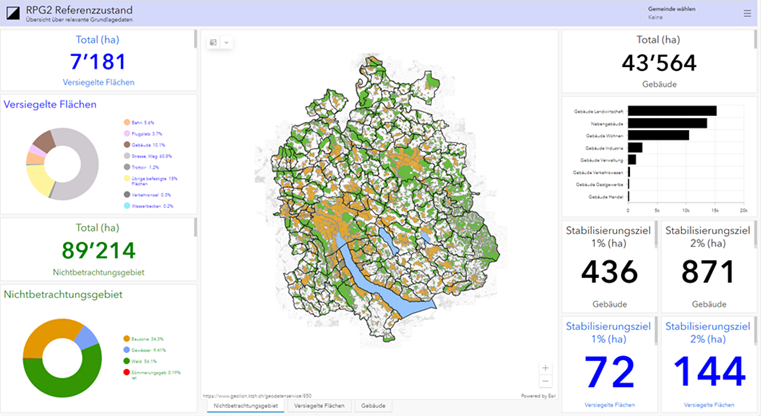Switch to the Nichtbetrachtungsgebiet tab
The width and height of the screenshot is (761, 416).
246,406
